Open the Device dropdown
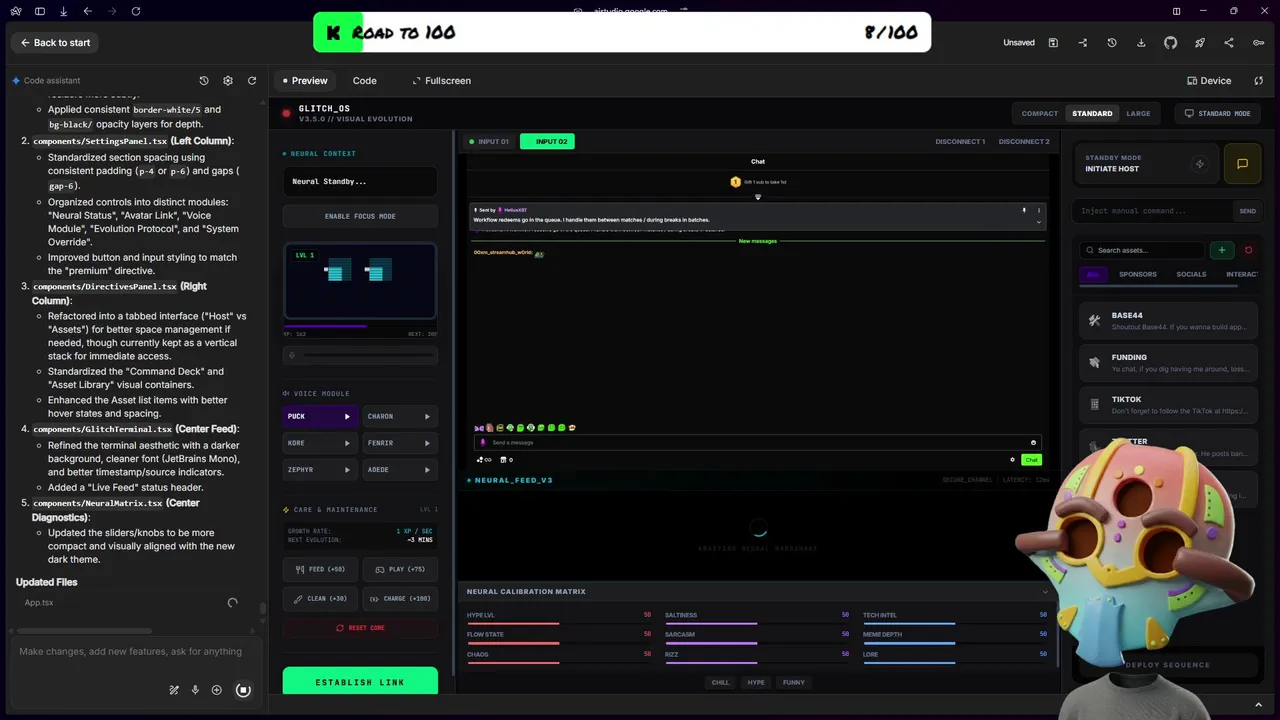 [1209, 81]
